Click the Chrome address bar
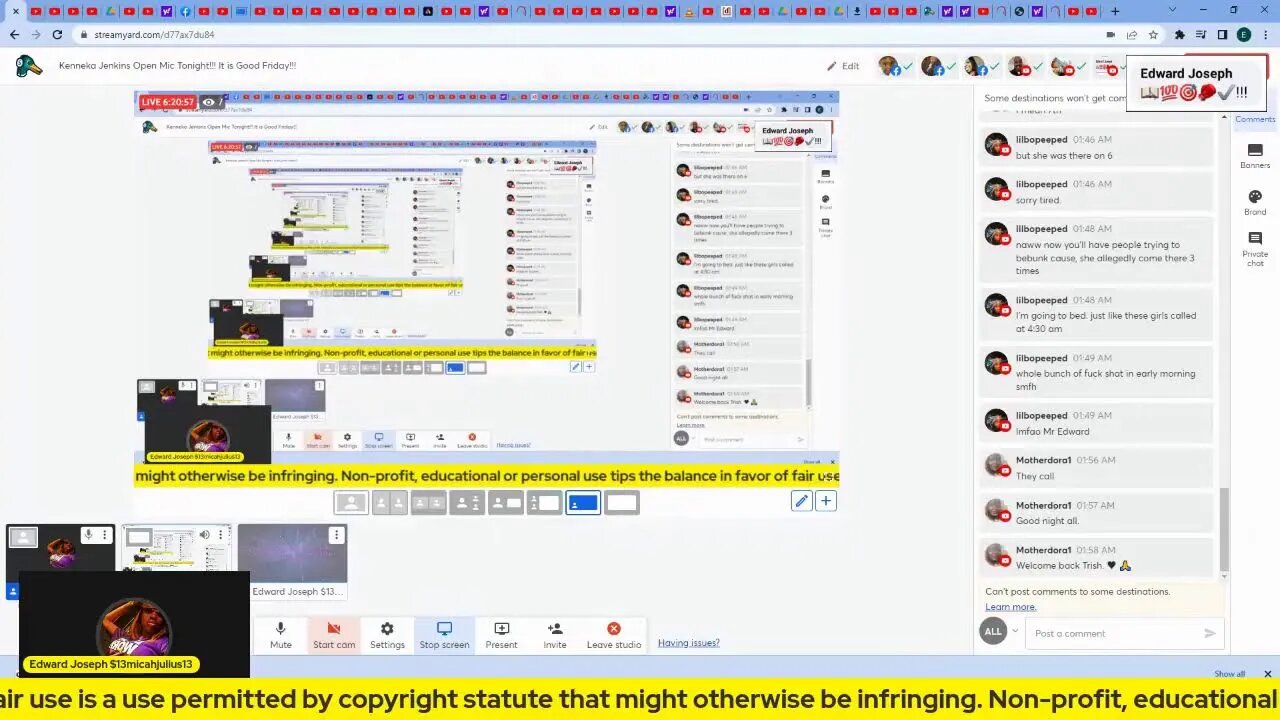 pos(590,34)
